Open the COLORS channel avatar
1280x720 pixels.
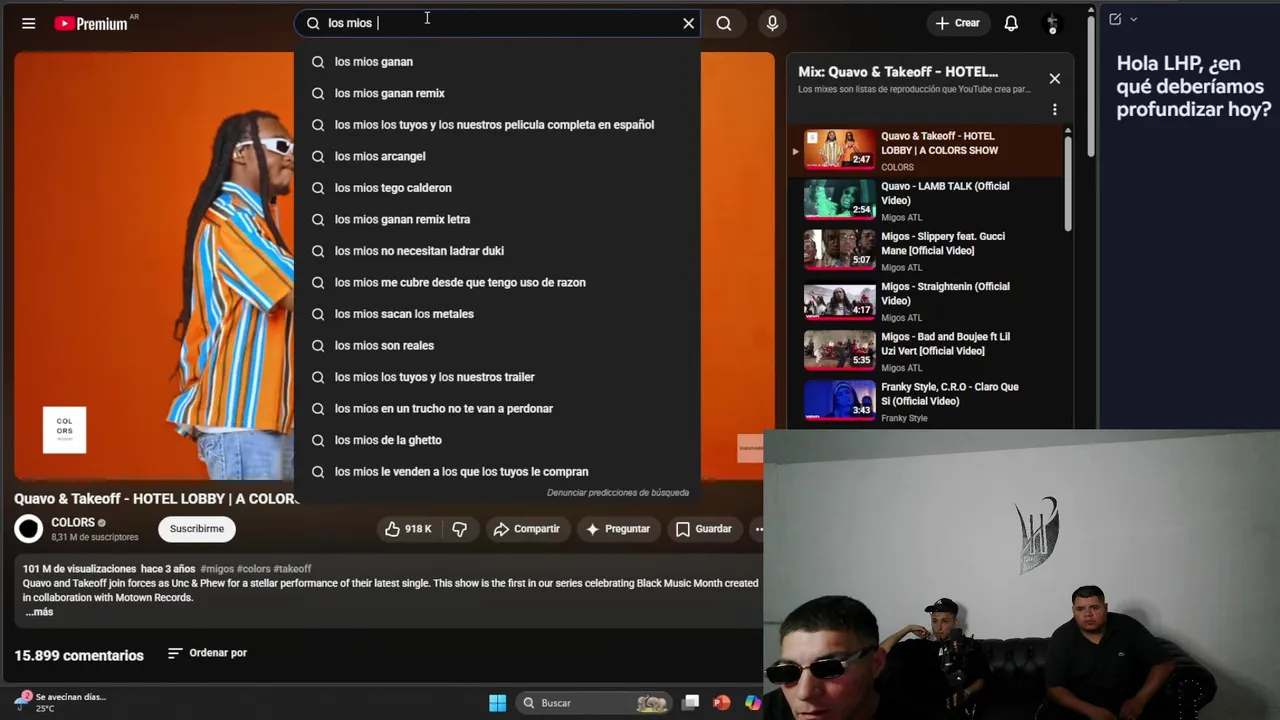point(29,528)
